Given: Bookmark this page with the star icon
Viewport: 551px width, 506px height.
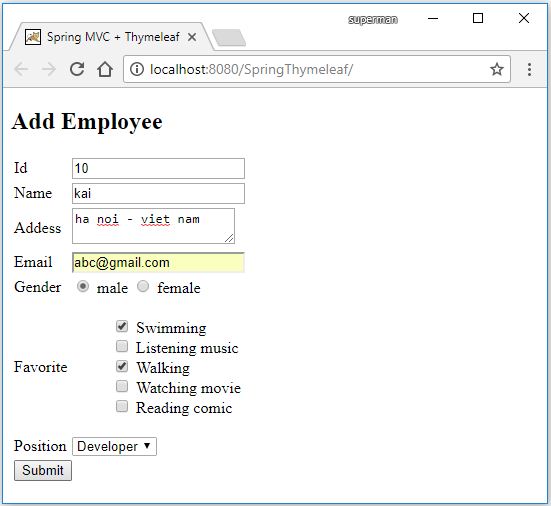Looking at the screenshot, I should point(497,69).
